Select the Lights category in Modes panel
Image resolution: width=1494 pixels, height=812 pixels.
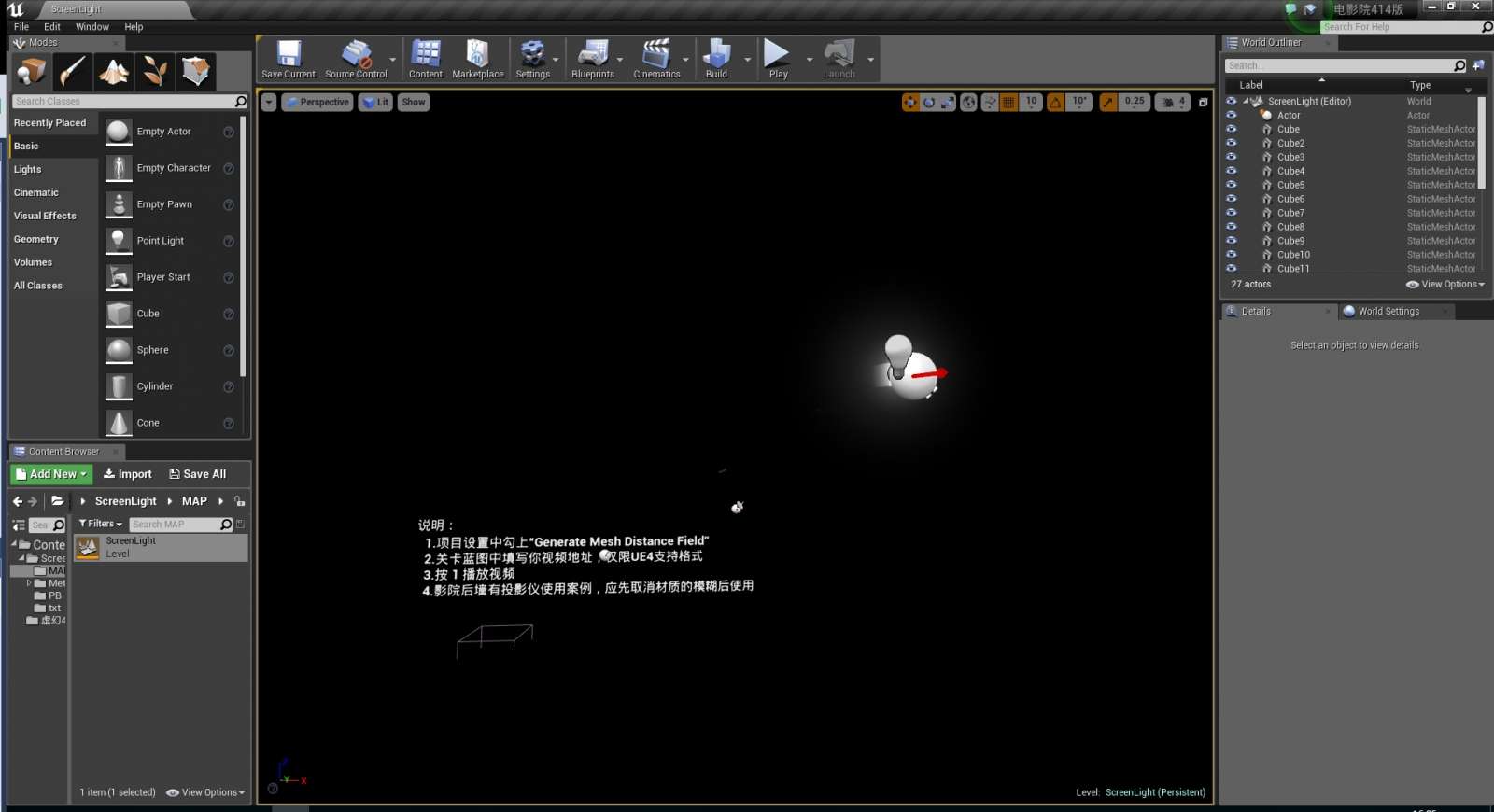pyautogui.click(x=53, y=169)
